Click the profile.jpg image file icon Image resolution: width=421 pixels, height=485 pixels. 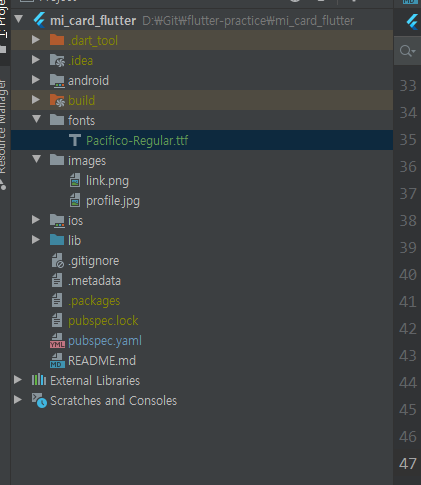pyautogui.click(x=75, y=200)
